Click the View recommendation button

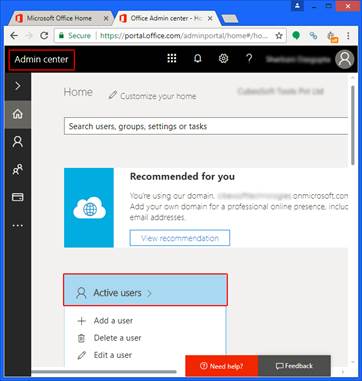[180, 238]
